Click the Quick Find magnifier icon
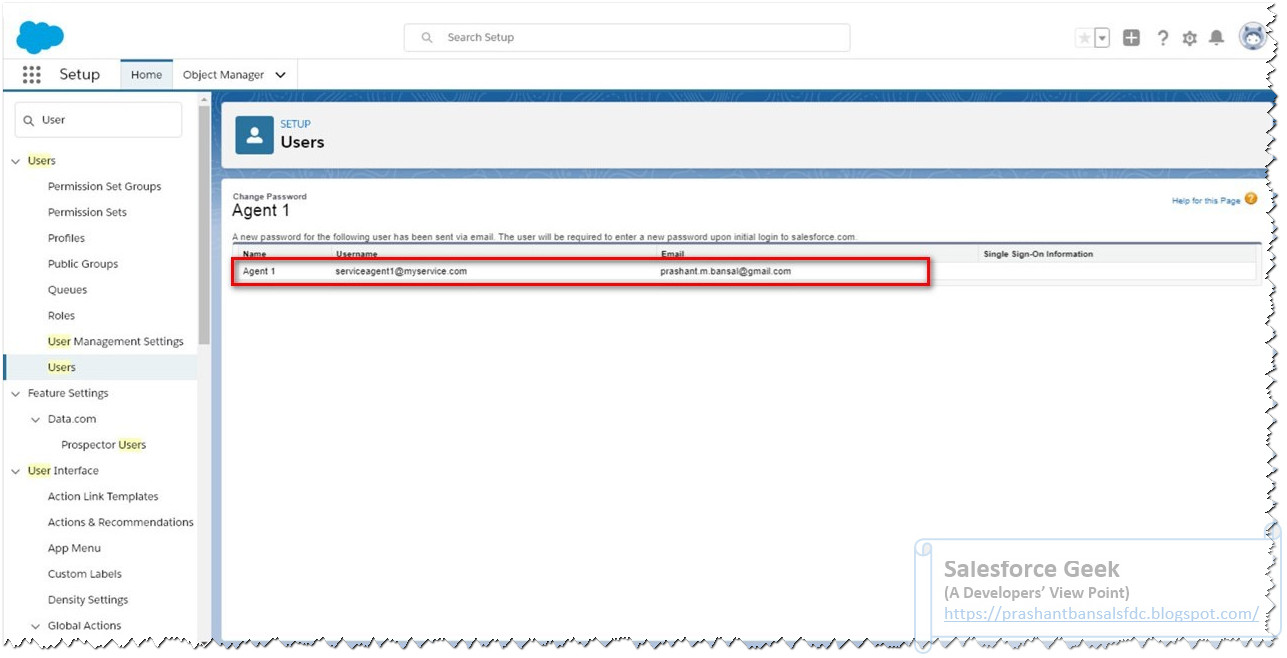The width and height of the screenshot is (1287, 658). pos(29,120)
